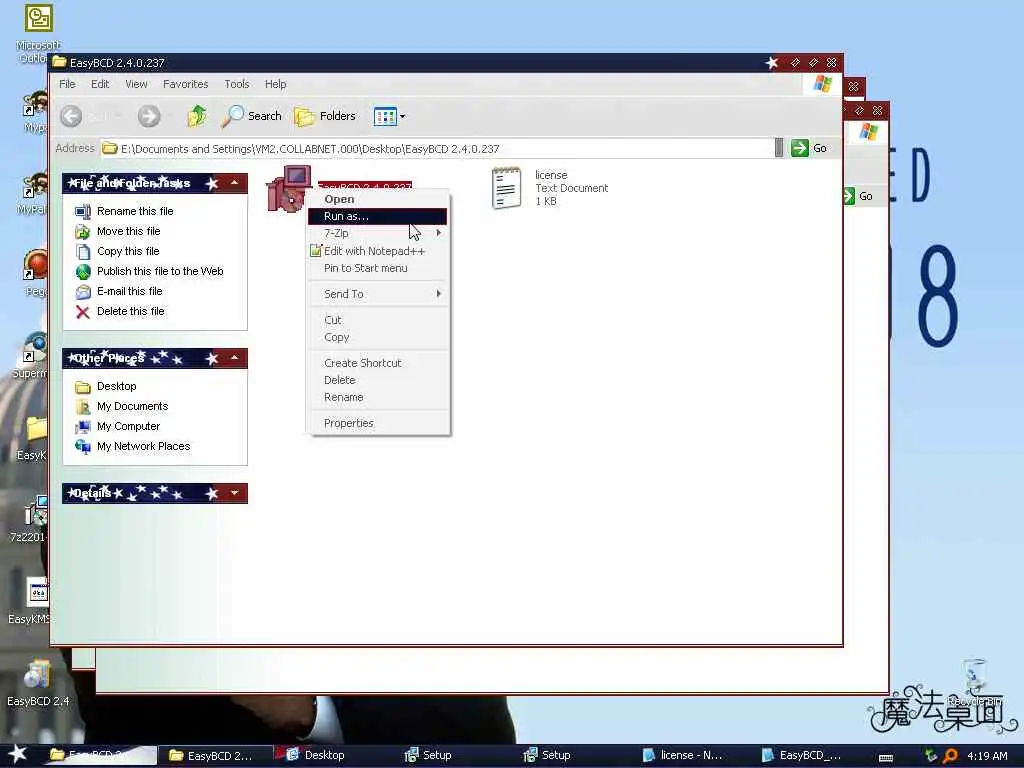Click Copy this file task link
The image size is (1024, 768).
[x=128, y=251]
